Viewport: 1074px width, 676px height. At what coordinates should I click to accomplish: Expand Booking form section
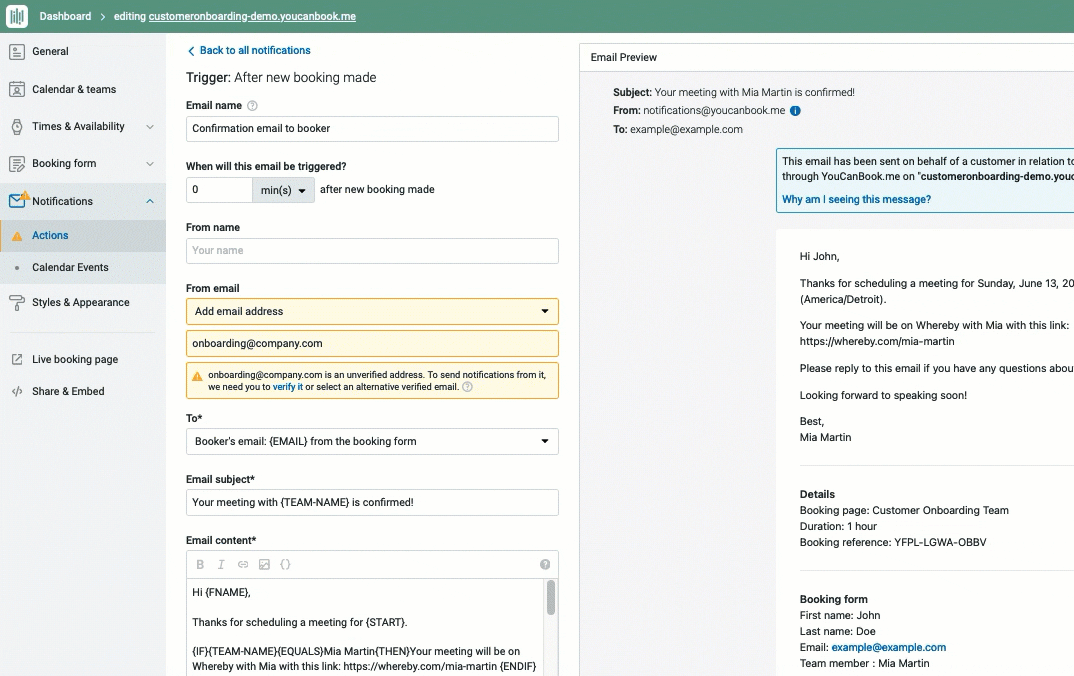[150, 164]
